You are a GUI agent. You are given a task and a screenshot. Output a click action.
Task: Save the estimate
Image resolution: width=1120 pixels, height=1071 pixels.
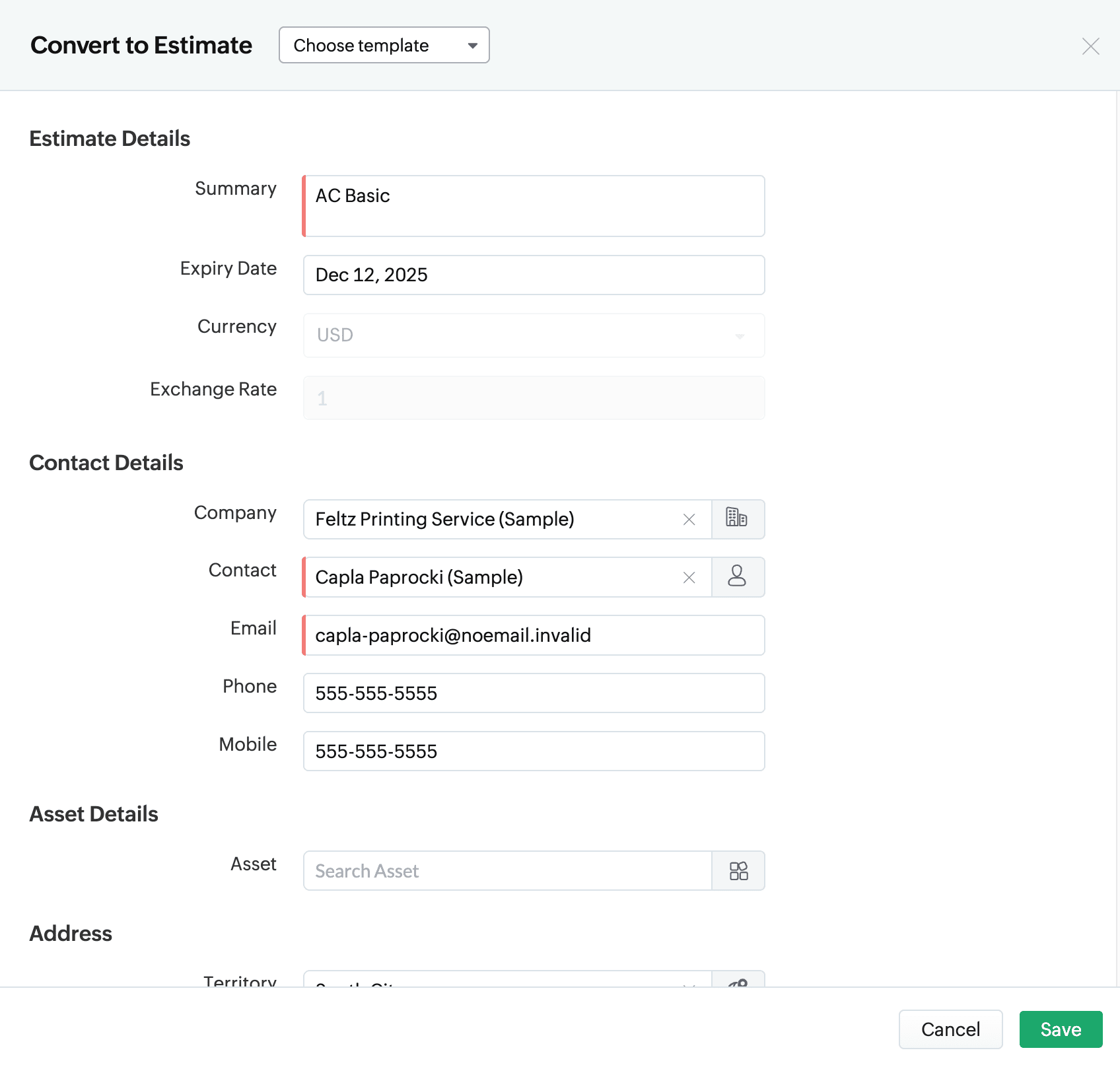pyautogui.click(x=1060, y=1029)
